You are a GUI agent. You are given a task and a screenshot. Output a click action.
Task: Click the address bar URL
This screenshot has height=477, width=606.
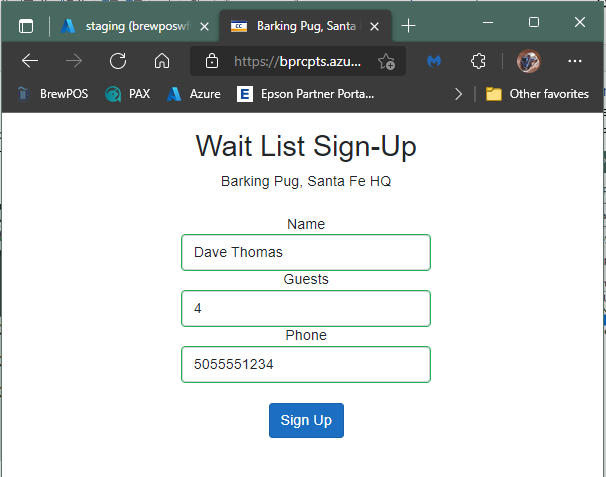(298, 61)
